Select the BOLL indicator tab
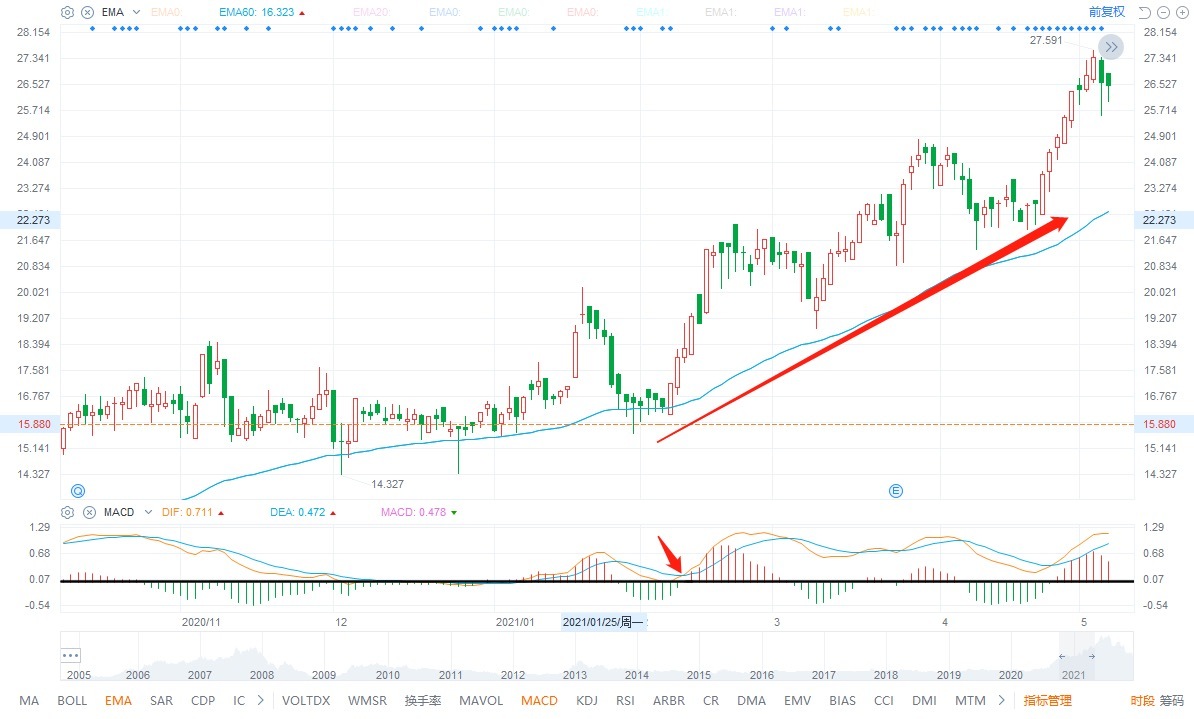This screenshot has height=719, width=1194. (x=72, y=701)
